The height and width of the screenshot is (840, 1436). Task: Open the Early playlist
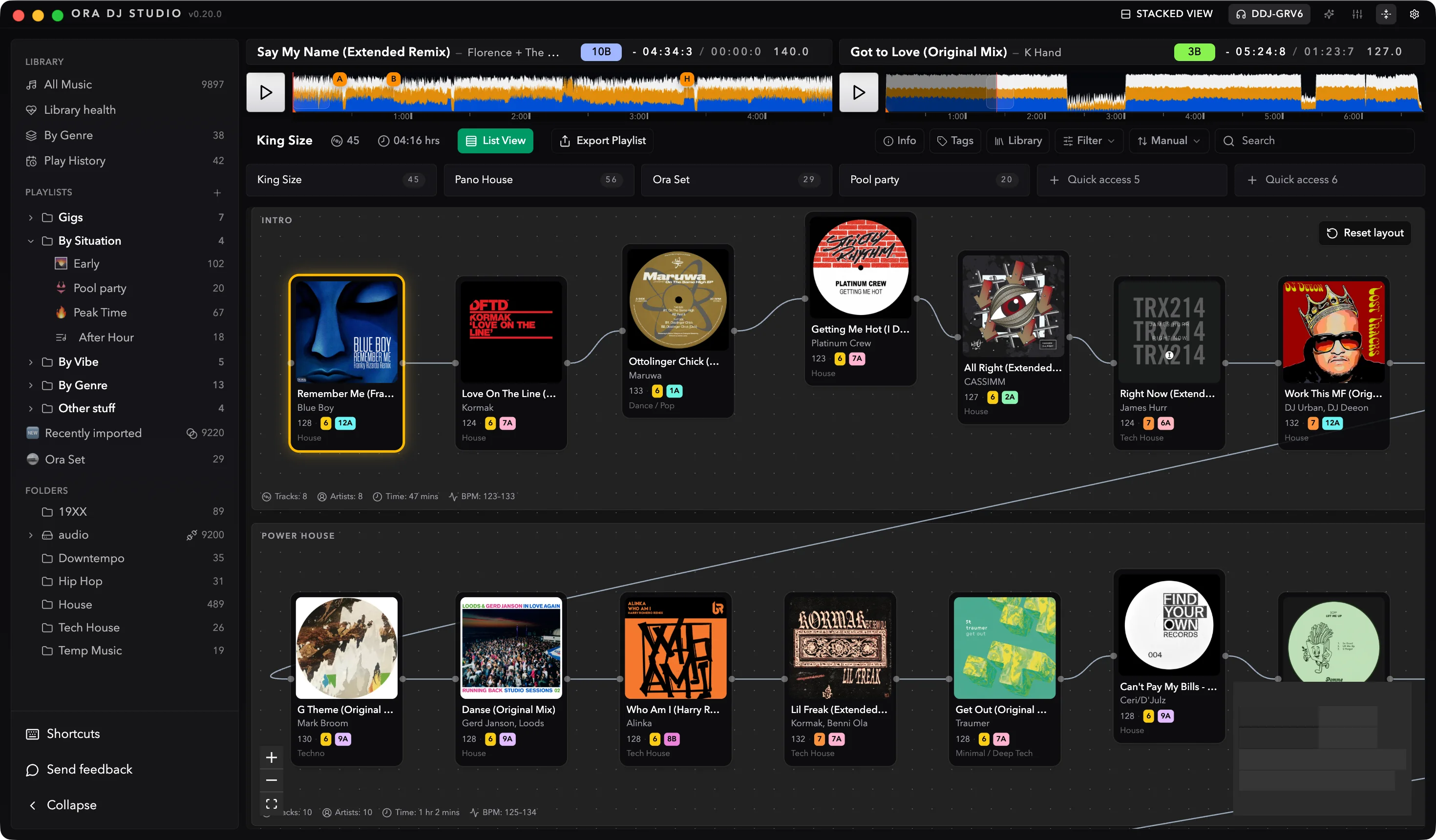139,264
